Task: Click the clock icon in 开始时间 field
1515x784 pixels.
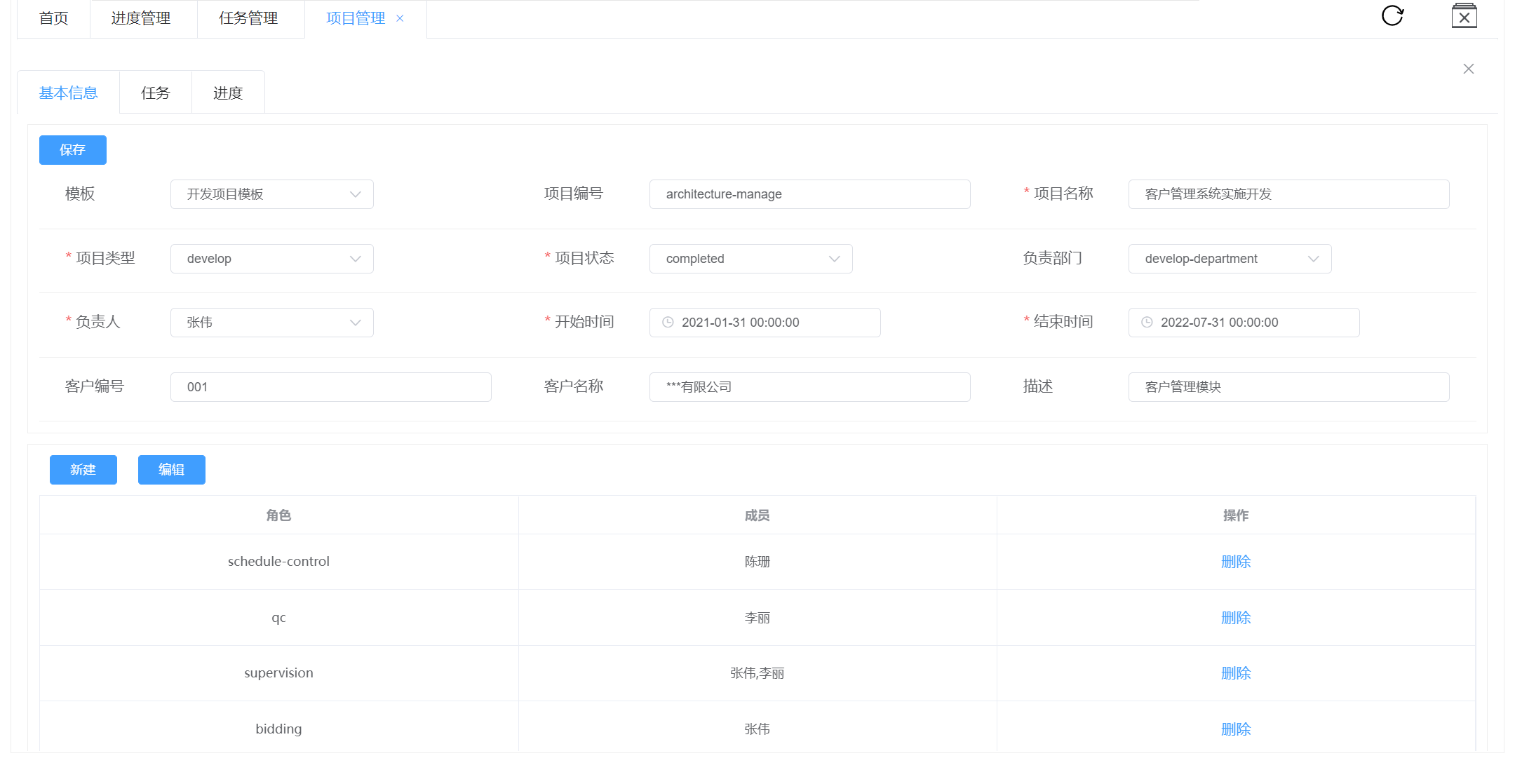Action: click(668, 323)
